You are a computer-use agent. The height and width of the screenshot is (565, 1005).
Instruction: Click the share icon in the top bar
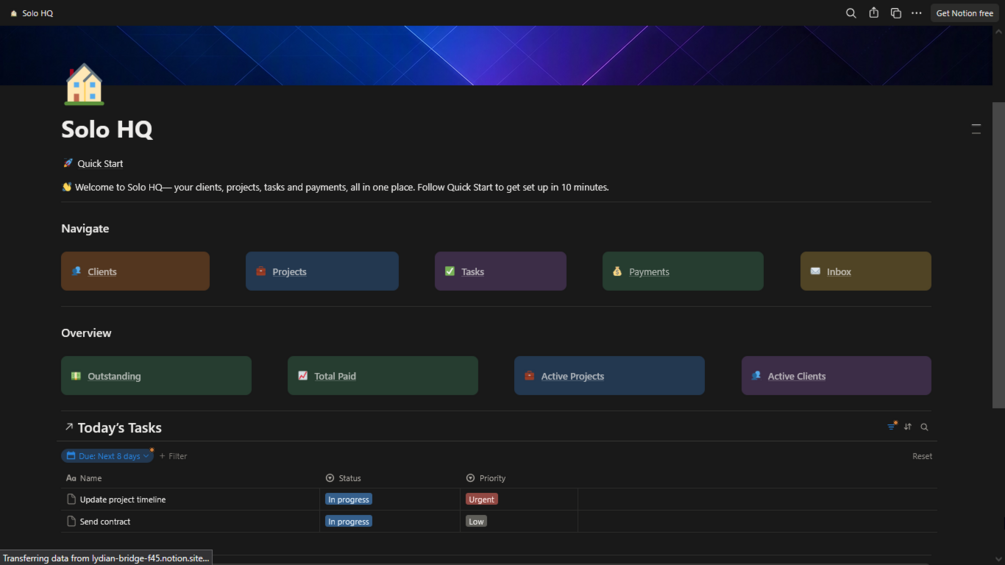pos(874,13)
